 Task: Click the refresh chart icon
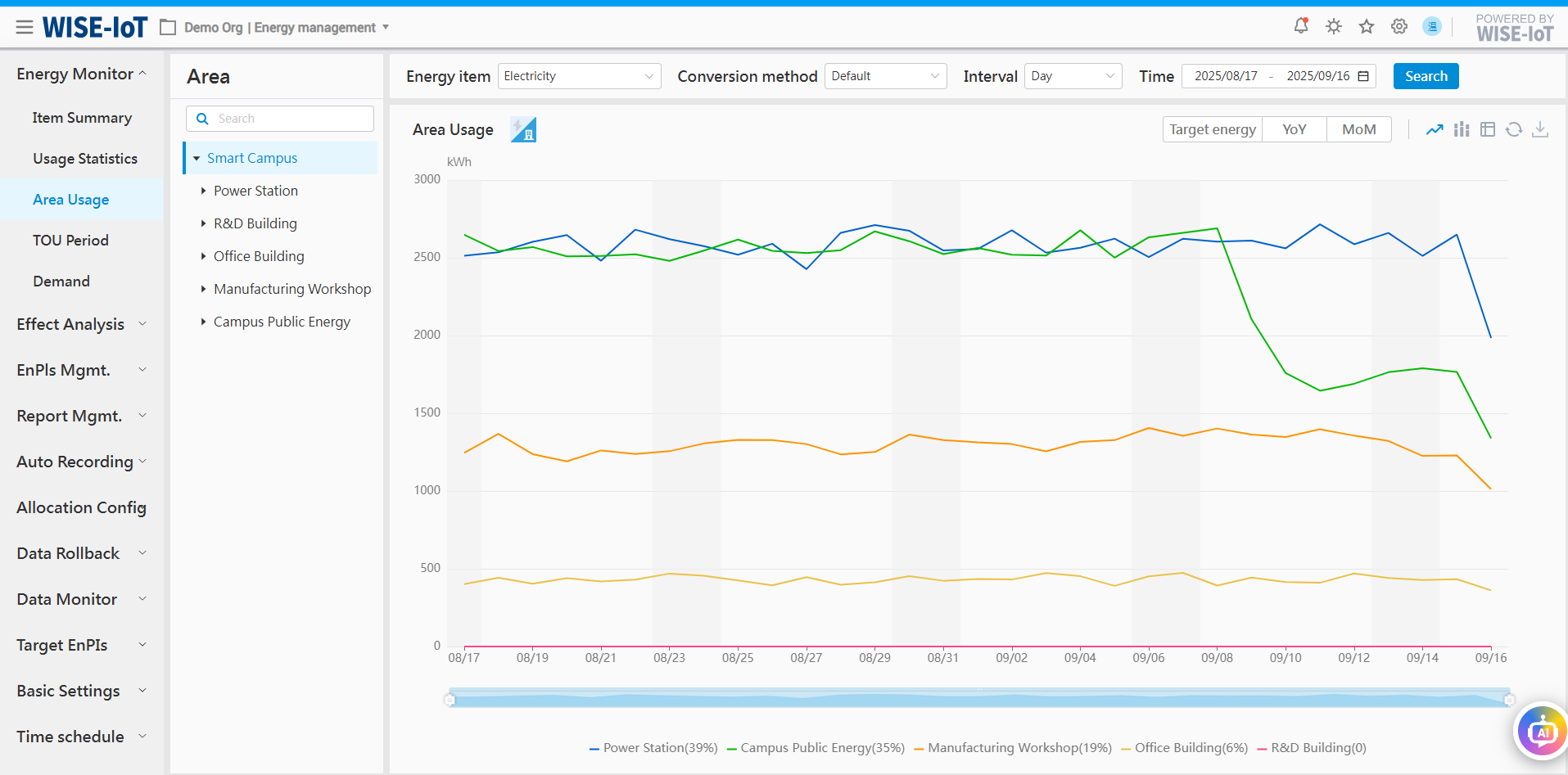(x=1514, y=129)
